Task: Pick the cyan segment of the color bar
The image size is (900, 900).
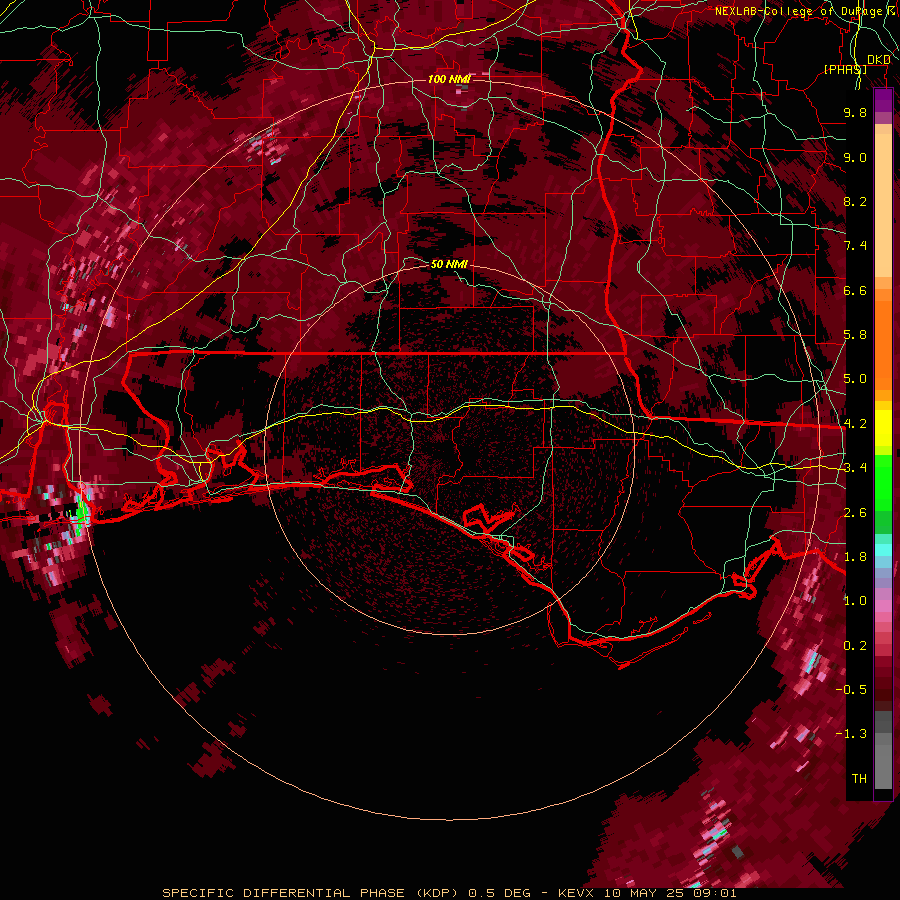Action: coord(883,550)
